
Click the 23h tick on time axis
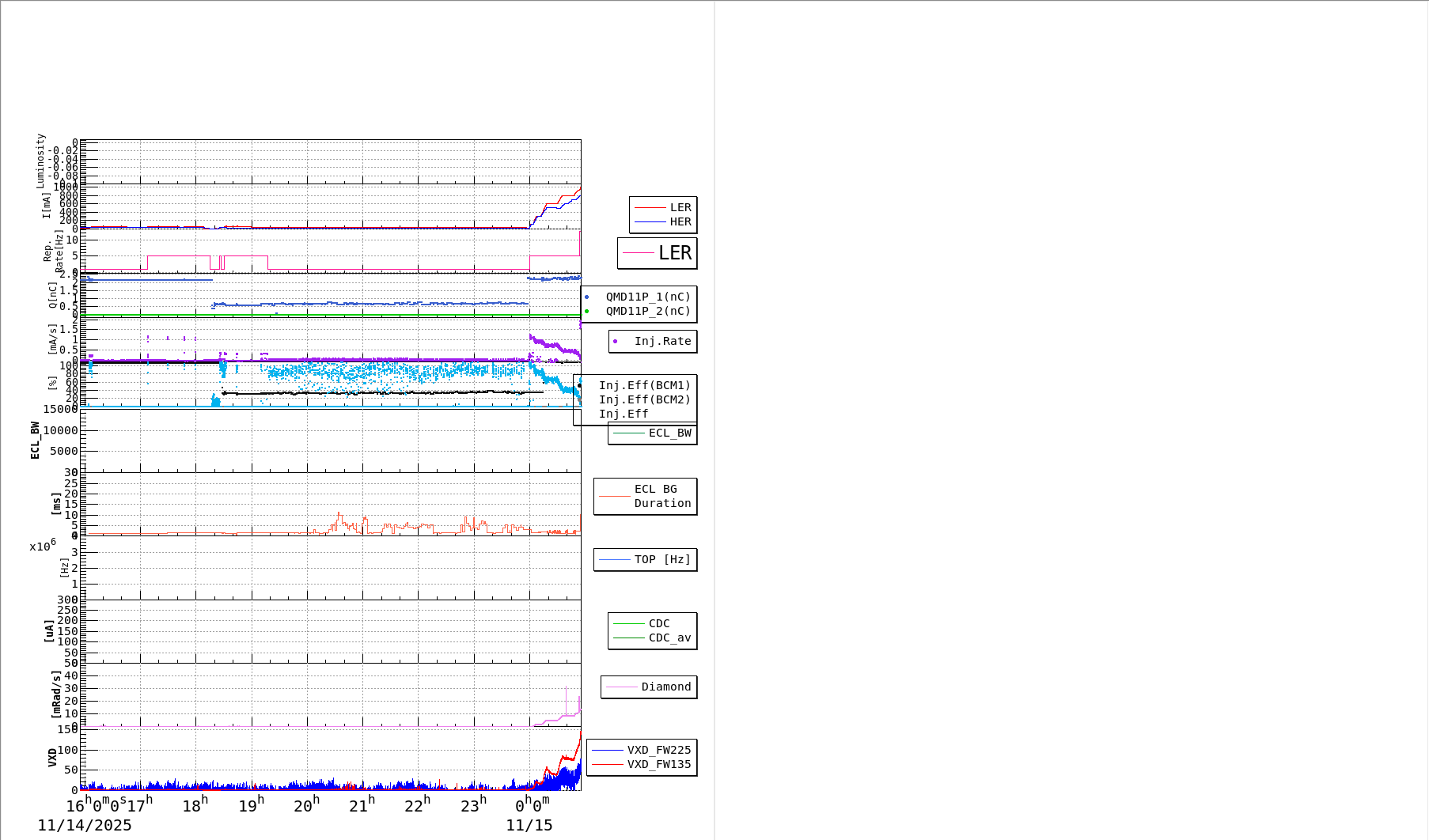[473, 805]
